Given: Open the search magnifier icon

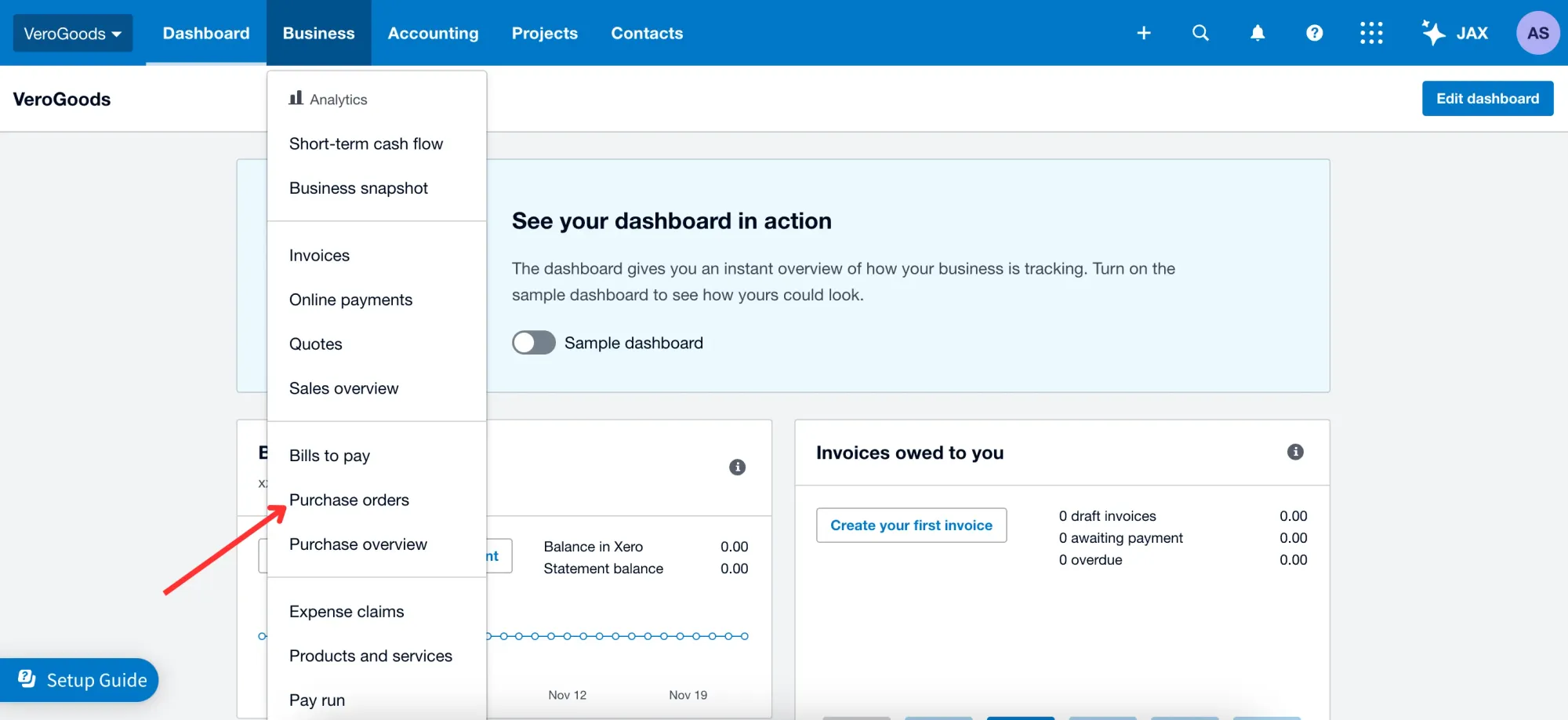Looking at the screenshot, I should pos(1200,33).
